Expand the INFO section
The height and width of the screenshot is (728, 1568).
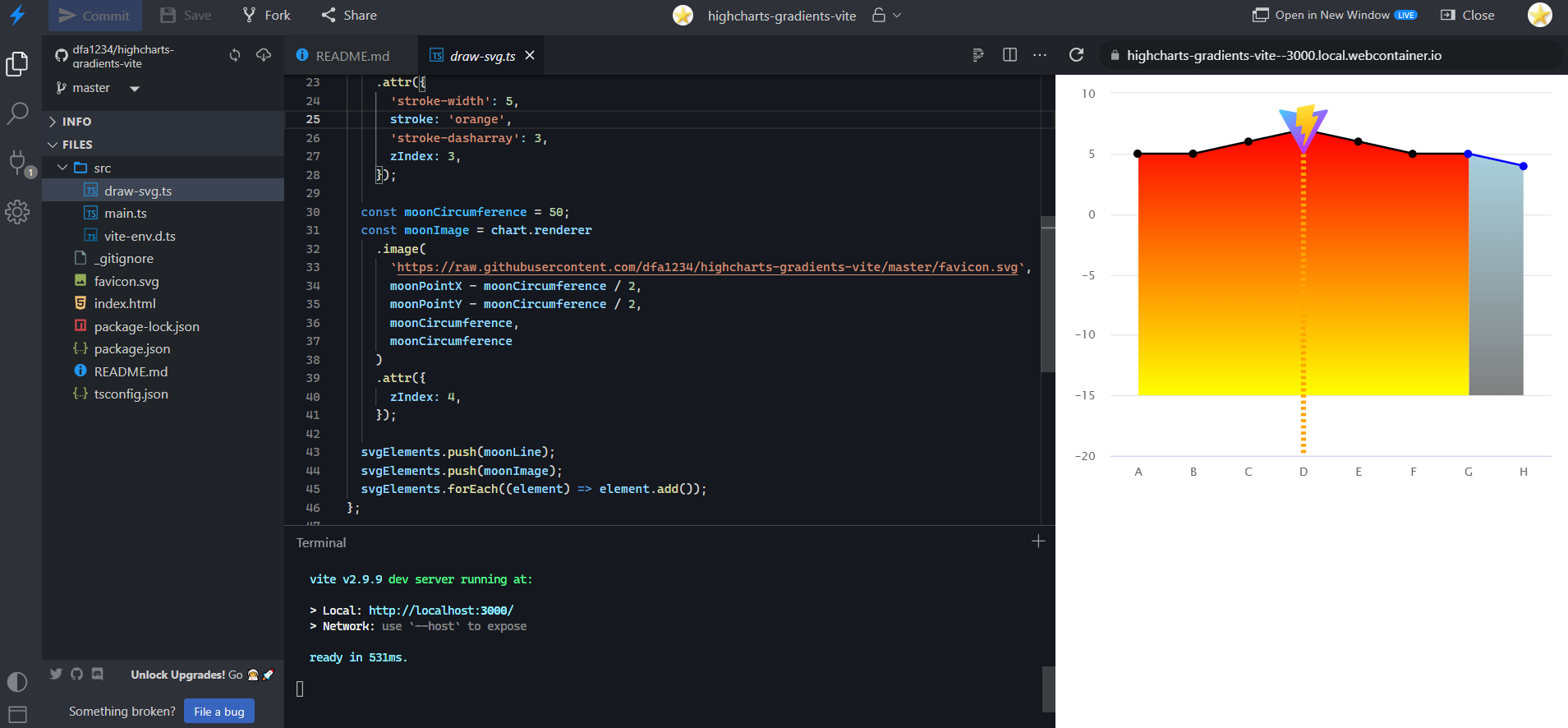click(163, 122)
